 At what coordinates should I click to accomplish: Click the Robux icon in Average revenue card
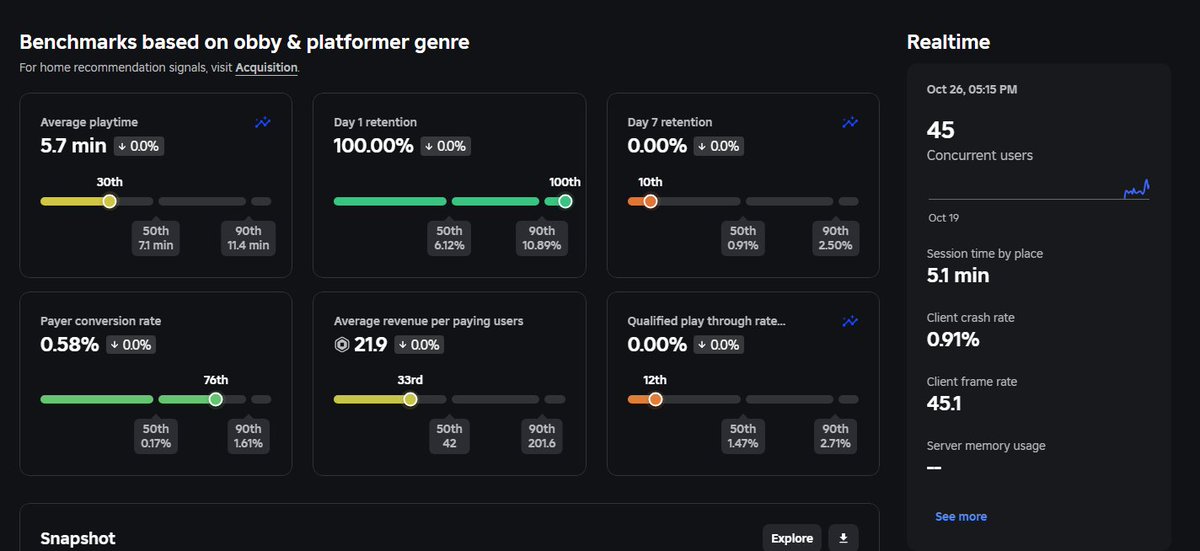tap(342, 345)
